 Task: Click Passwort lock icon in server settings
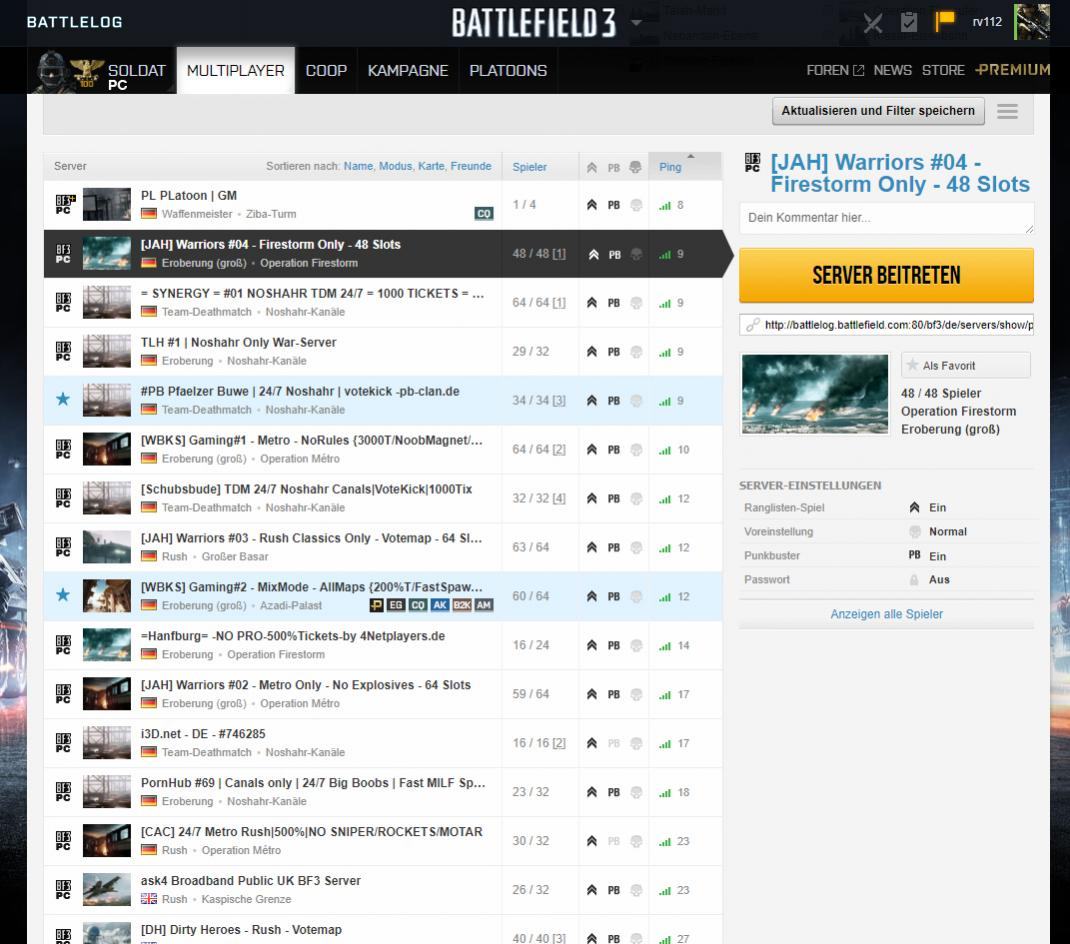point(914,580)
